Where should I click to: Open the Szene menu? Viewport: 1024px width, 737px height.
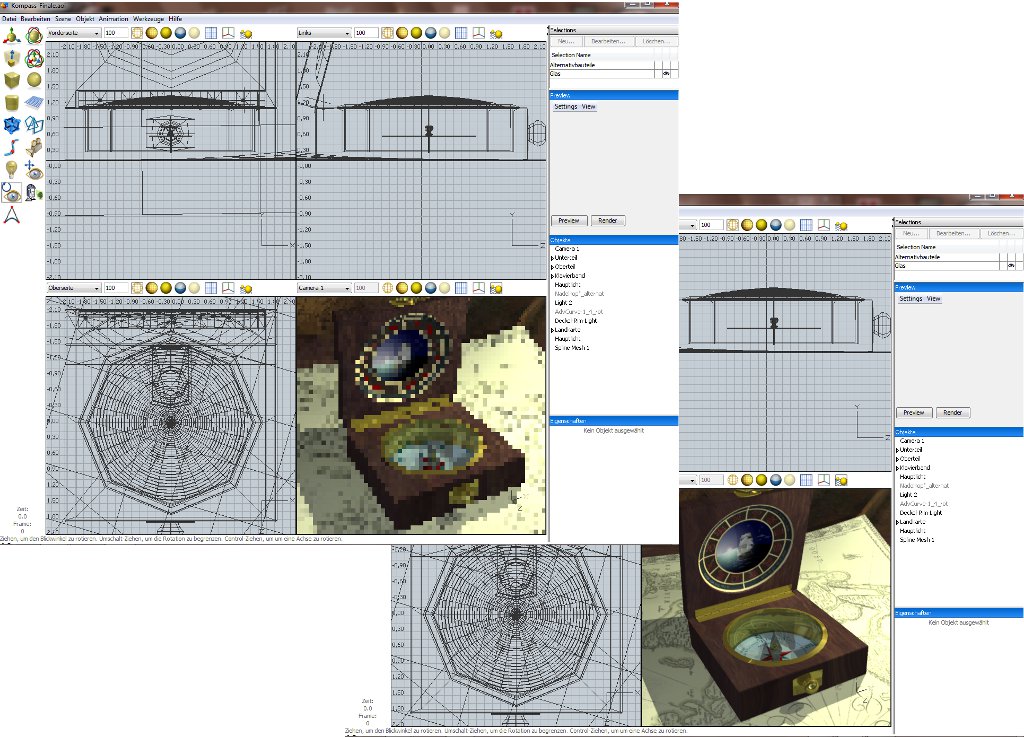(63, 19)
